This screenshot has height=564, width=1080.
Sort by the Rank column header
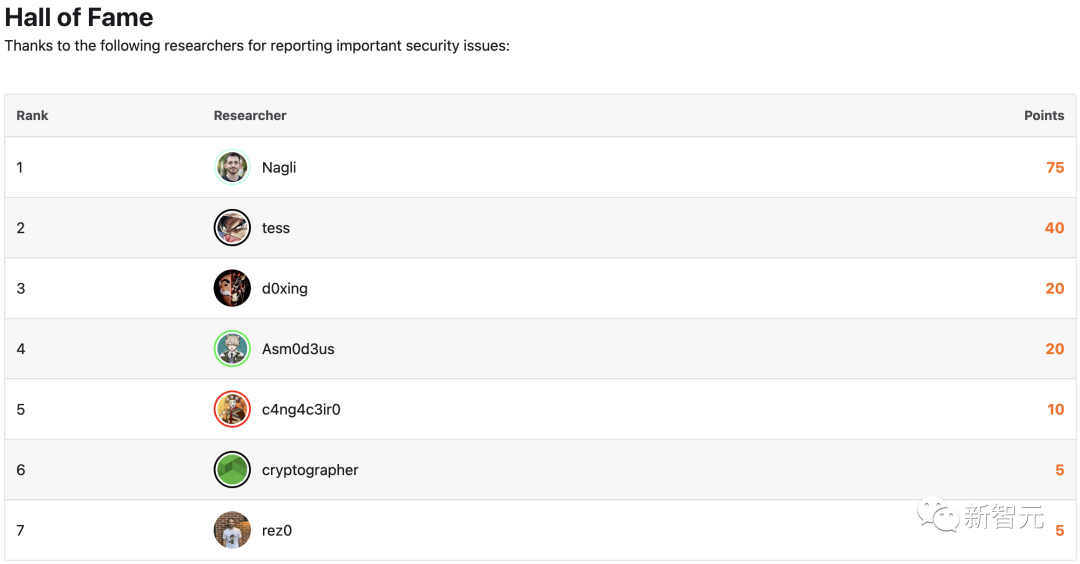click(x=32, y=116)
